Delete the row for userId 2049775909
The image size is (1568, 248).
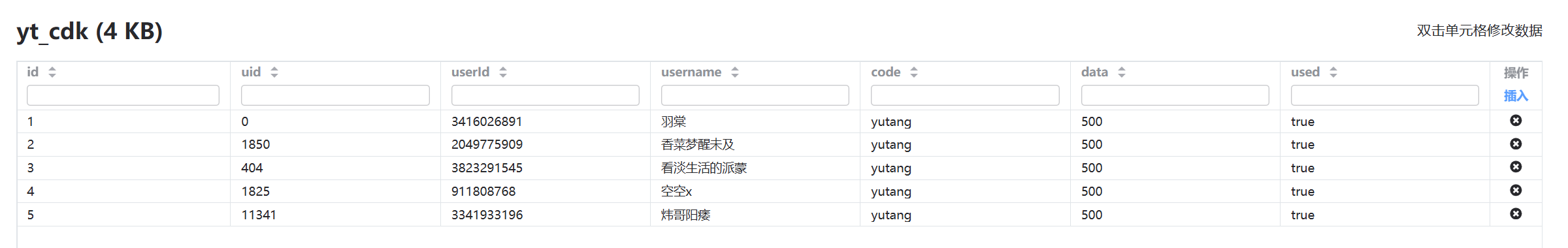click(x=1516, y=144)
